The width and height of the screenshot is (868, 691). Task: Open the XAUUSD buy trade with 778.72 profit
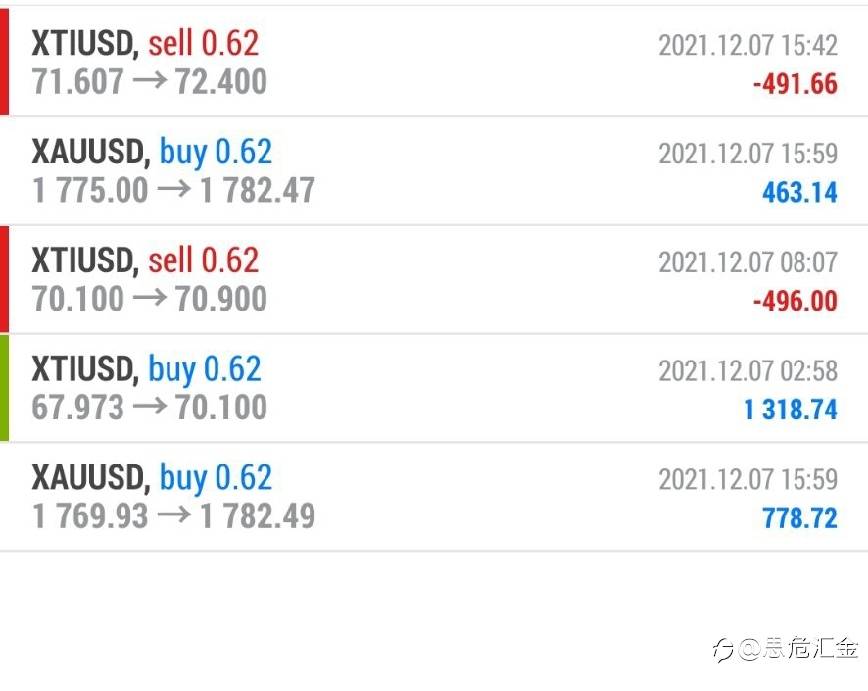[x=434, y=497]
